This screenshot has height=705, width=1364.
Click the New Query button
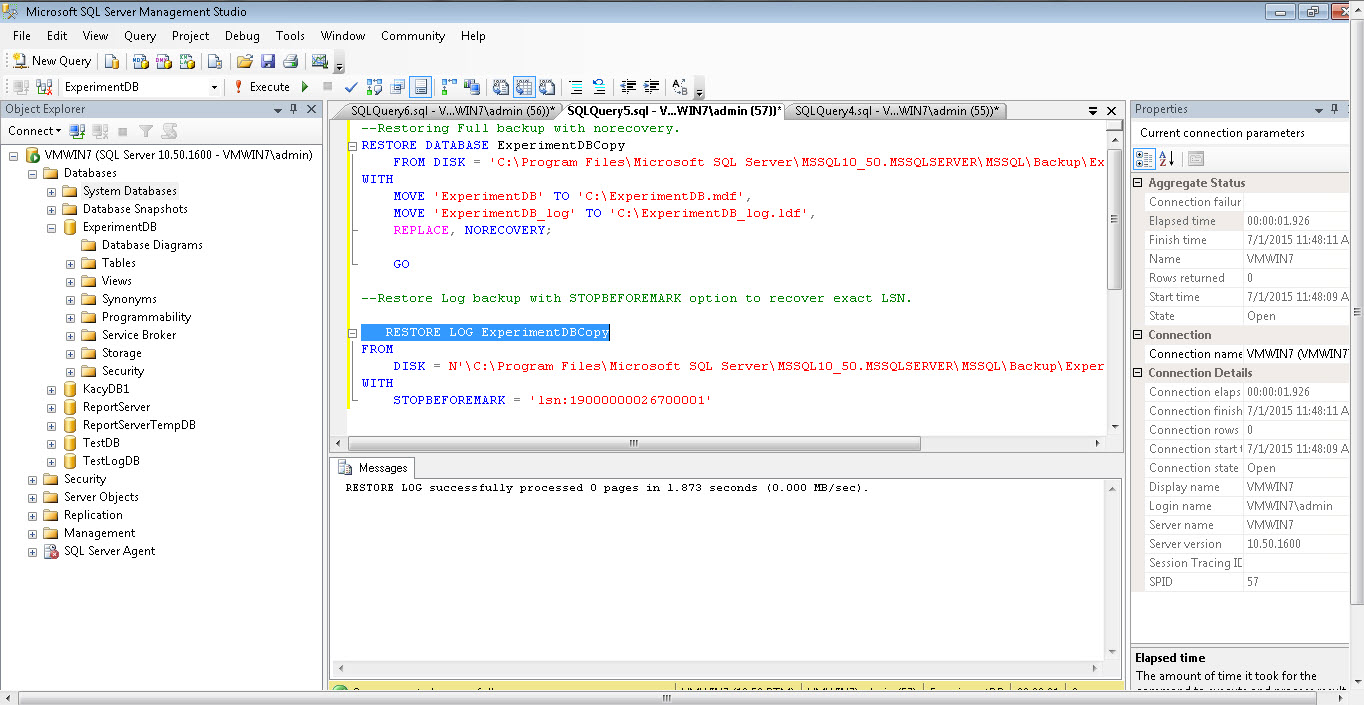point(52,61)
